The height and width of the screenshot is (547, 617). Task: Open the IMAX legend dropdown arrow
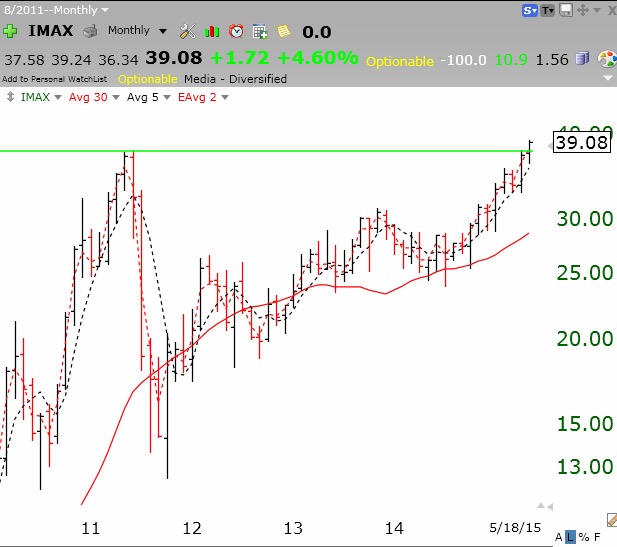click(58, 97)
